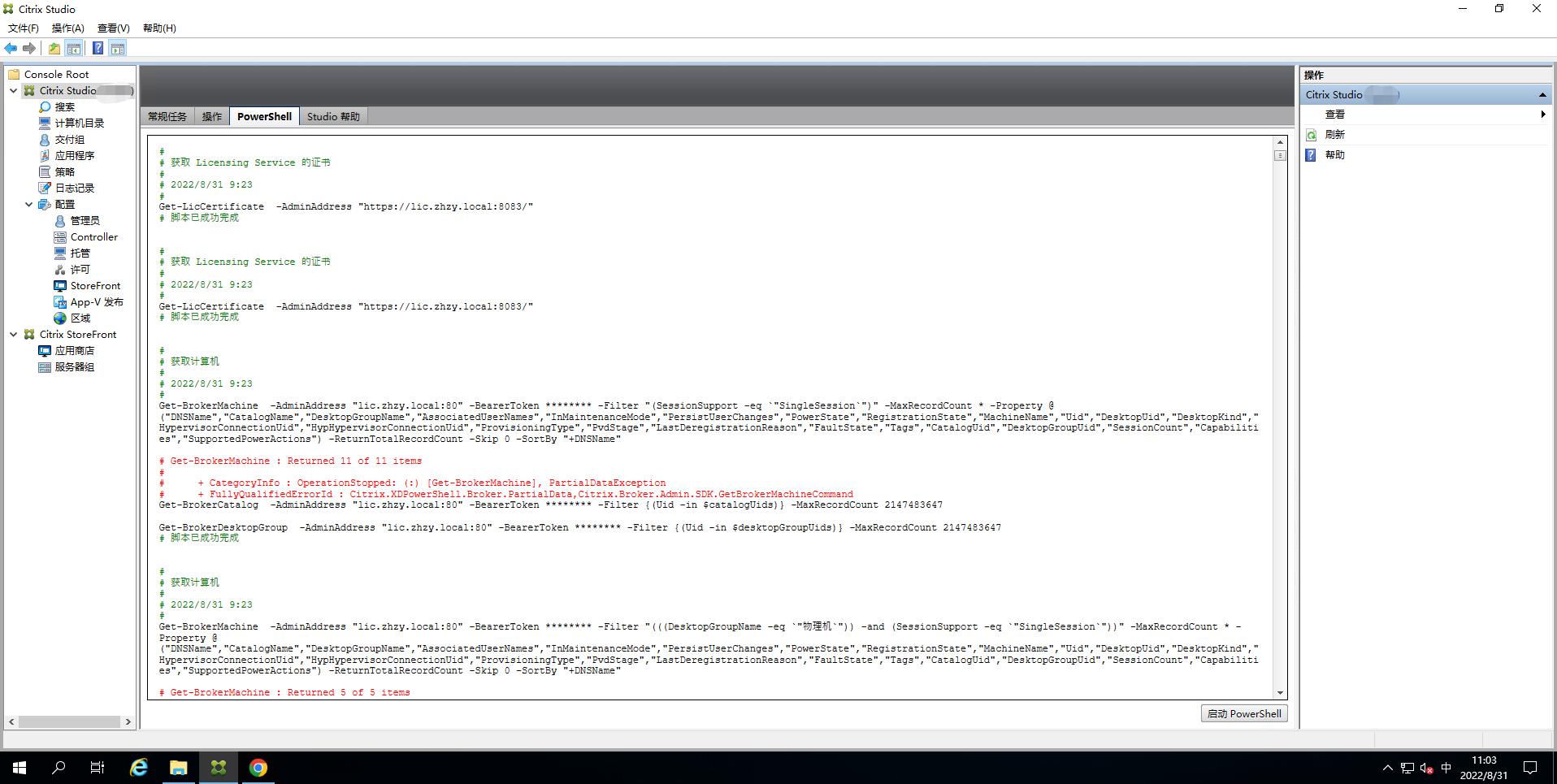Click the 中 input method indicator
The height and width of the screenshot is (784, 1557).
[x=1446, y=768]
